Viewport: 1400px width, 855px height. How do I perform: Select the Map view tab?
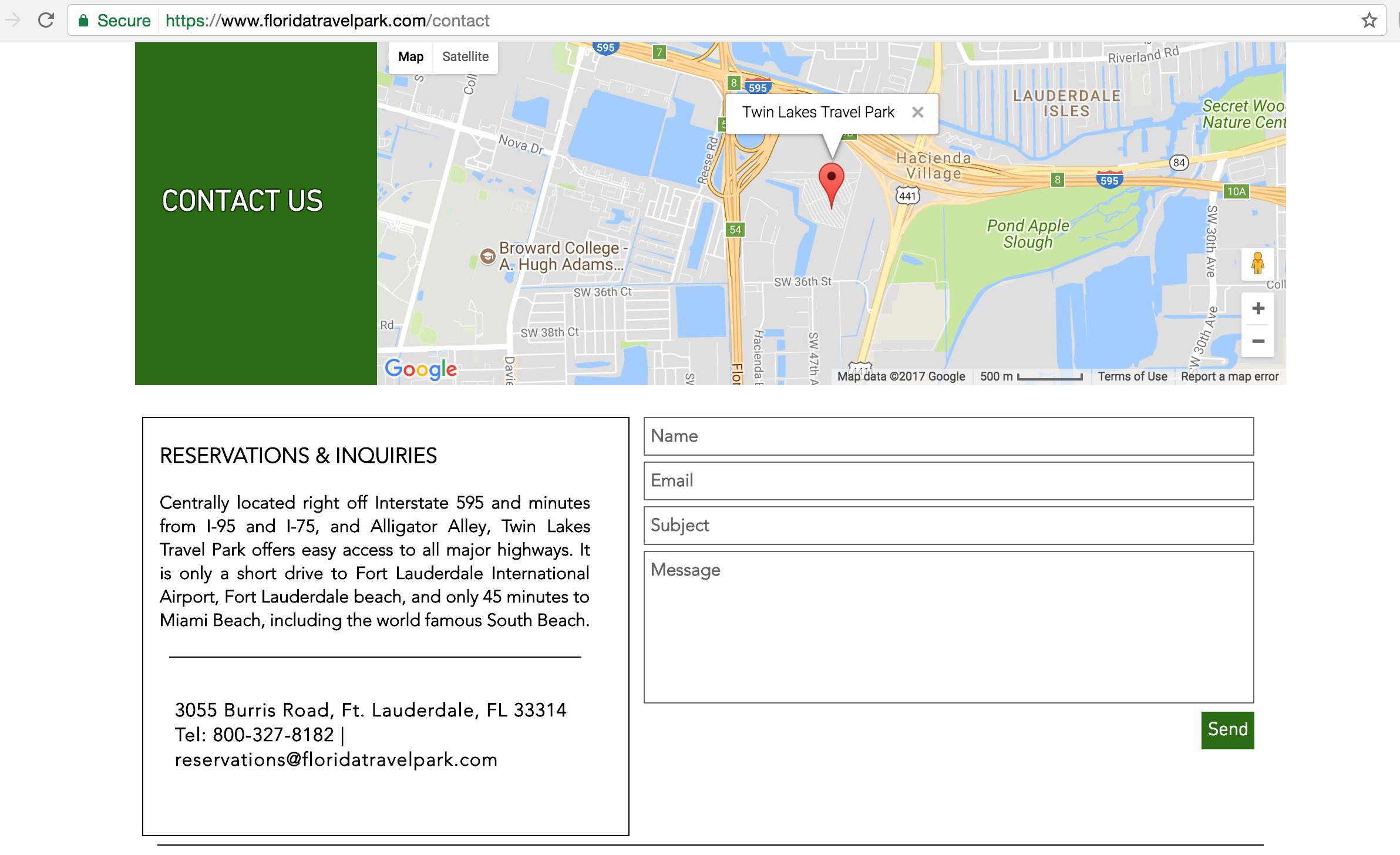point(410,57)
